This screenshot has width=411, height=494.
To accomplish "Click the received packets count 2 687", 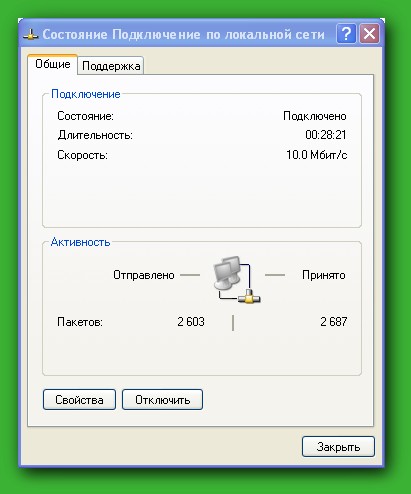I will pyautogui.click(x=334, y=322).
